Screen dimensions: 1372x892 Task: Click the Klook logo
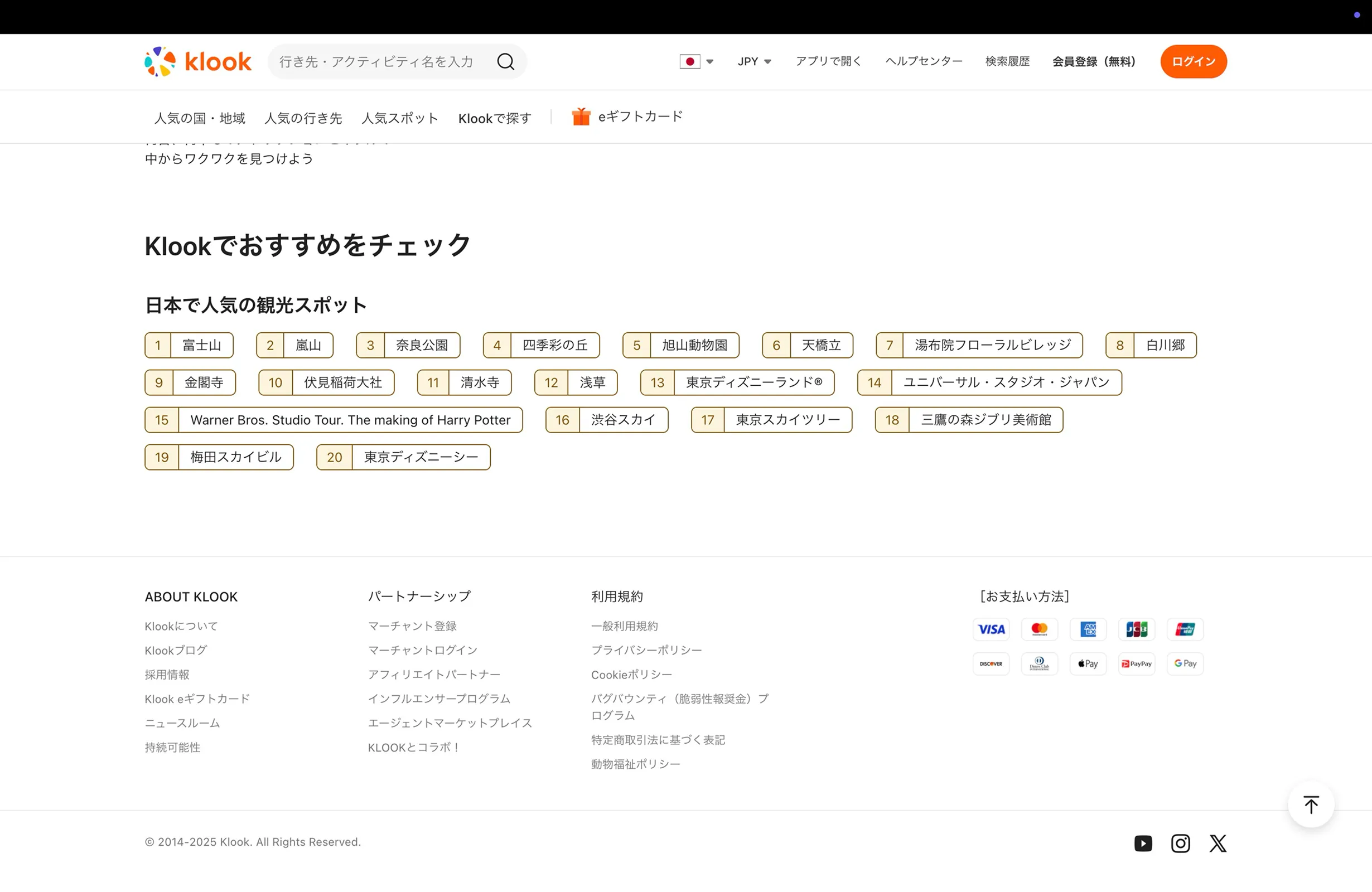click(x=198, y=62)
